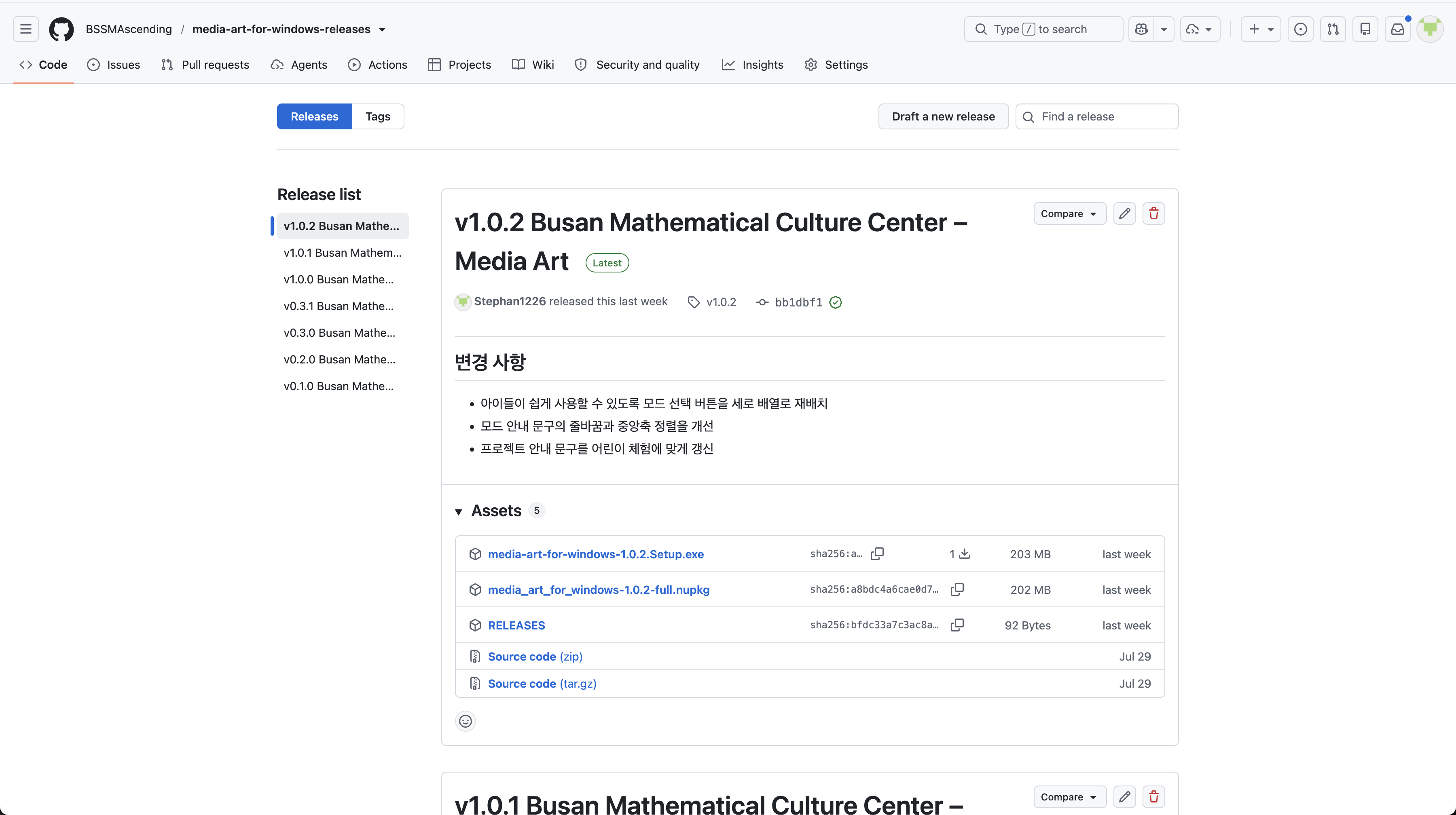
Task: Collapse the Assets section
Action: [x=458, y=511]
